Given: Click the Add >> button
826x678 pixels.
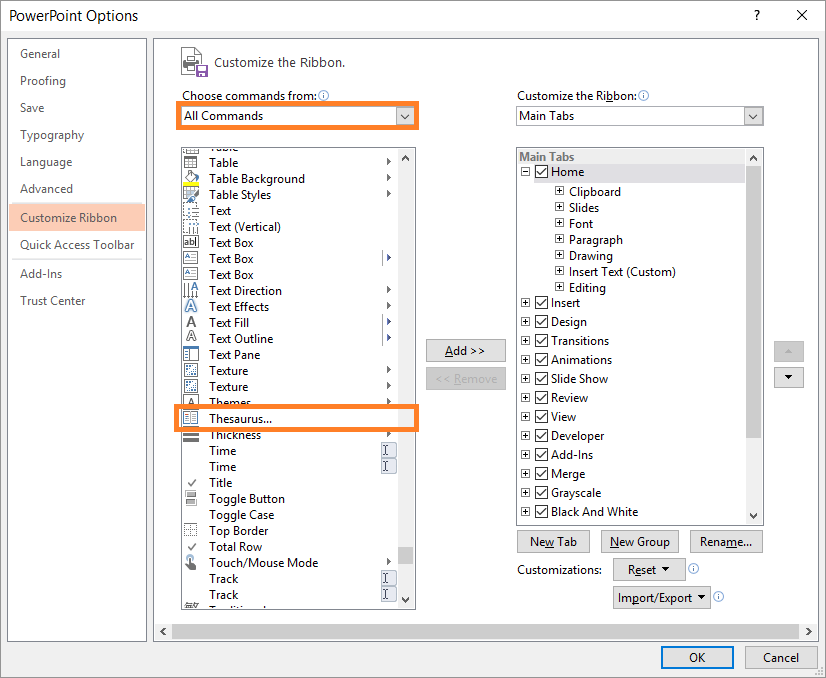Looking at the screenshot, I should (x=465, y=351).
